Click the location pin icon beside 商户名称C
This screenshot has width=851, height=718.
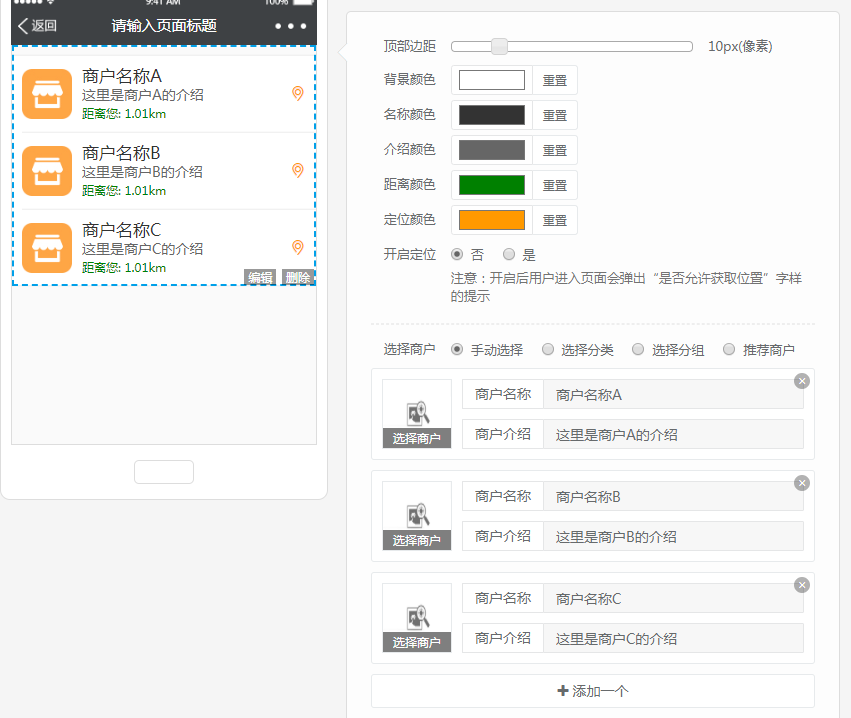point(297,248)
